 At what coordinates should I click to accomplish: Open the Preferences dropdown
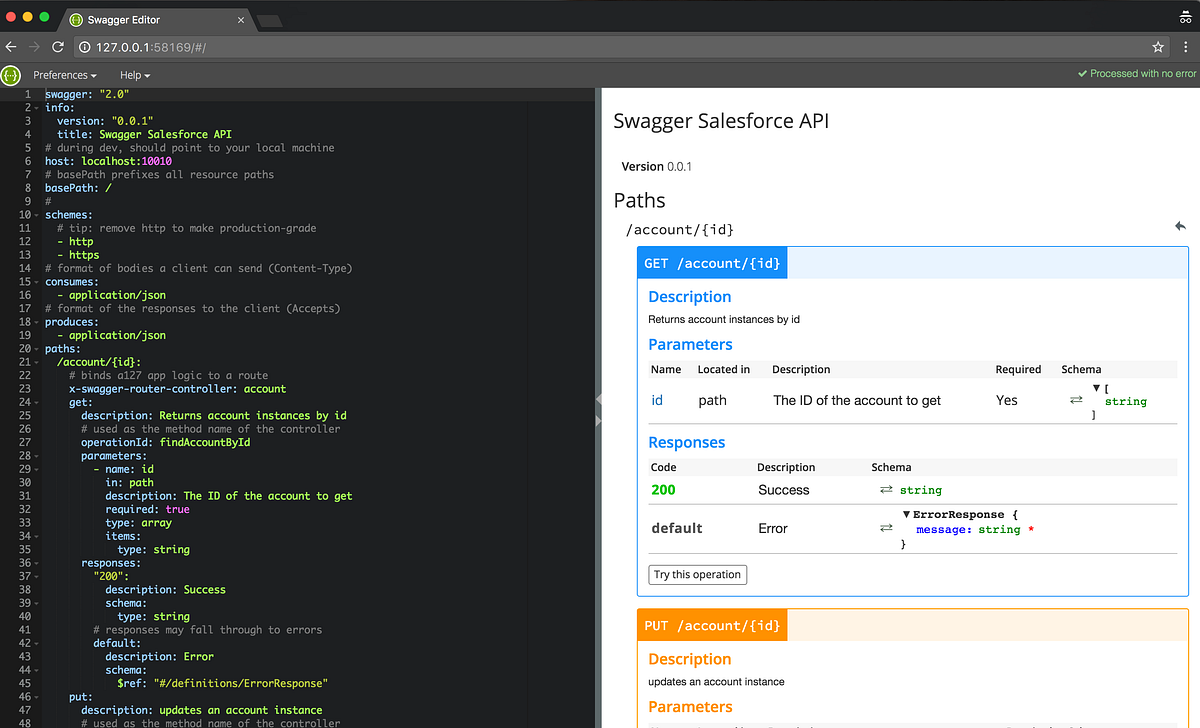63,75
